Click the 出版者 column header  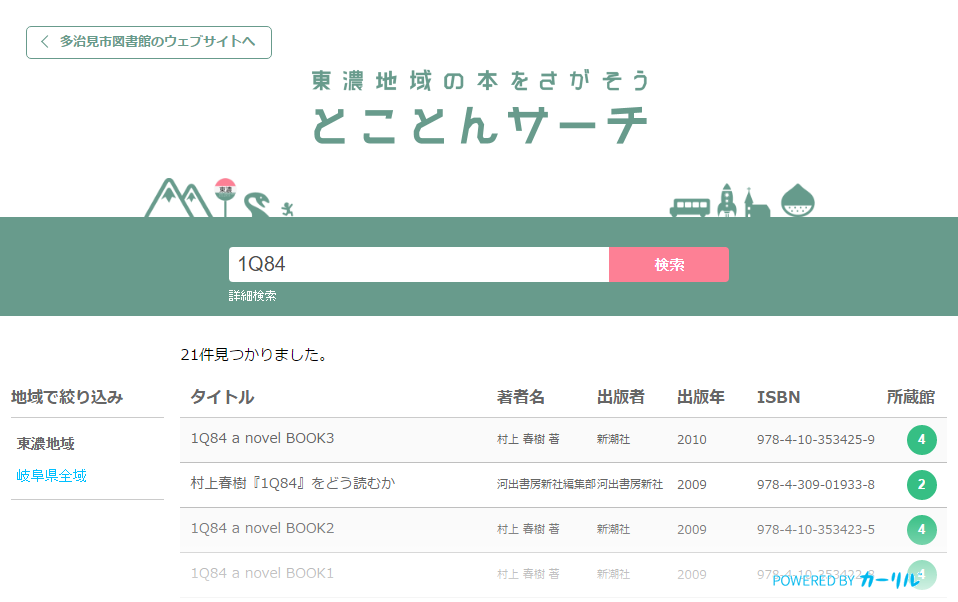tap(621, 397)
